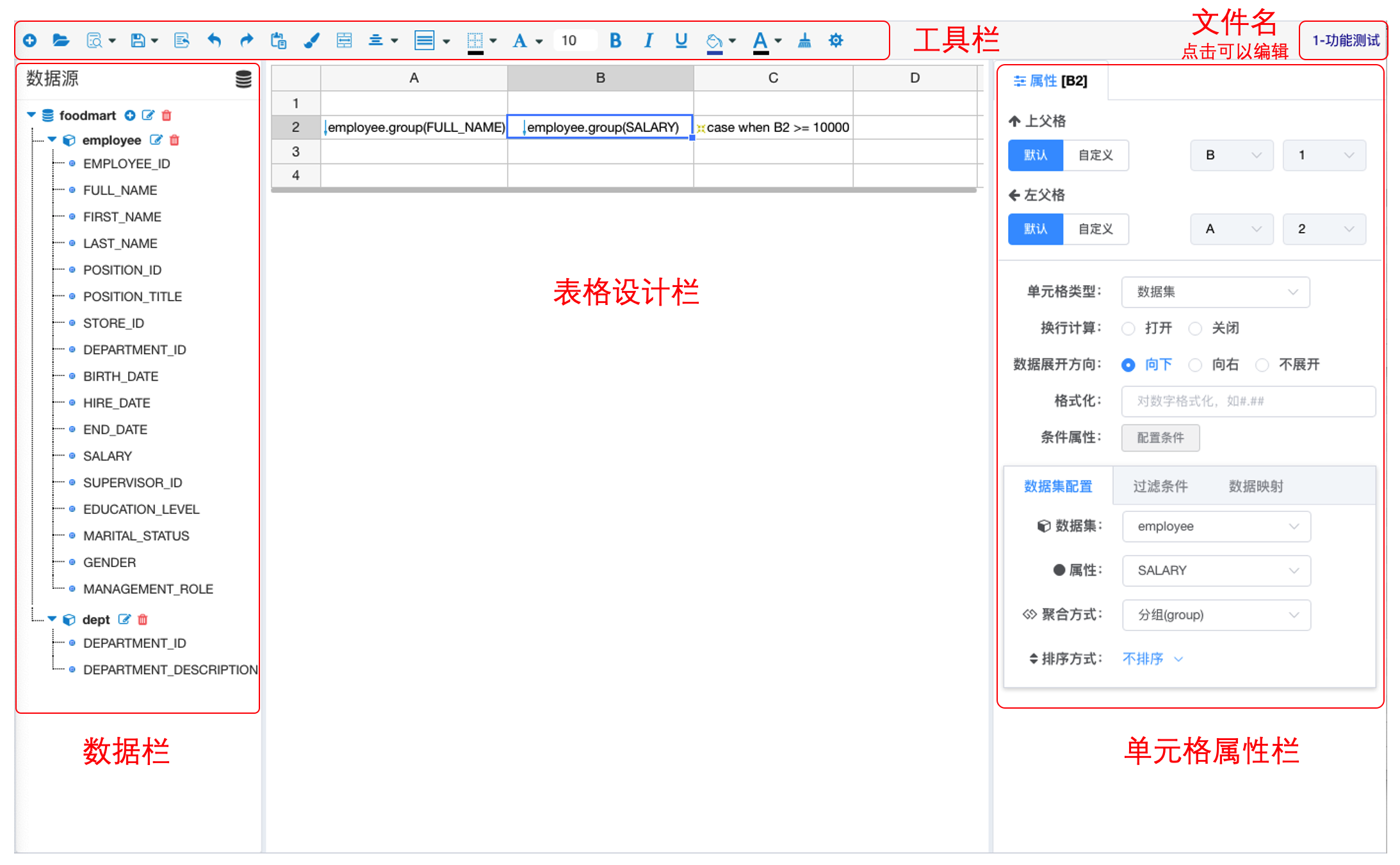
Task: Click the open folder icon in toolbar
Action: 61,41
